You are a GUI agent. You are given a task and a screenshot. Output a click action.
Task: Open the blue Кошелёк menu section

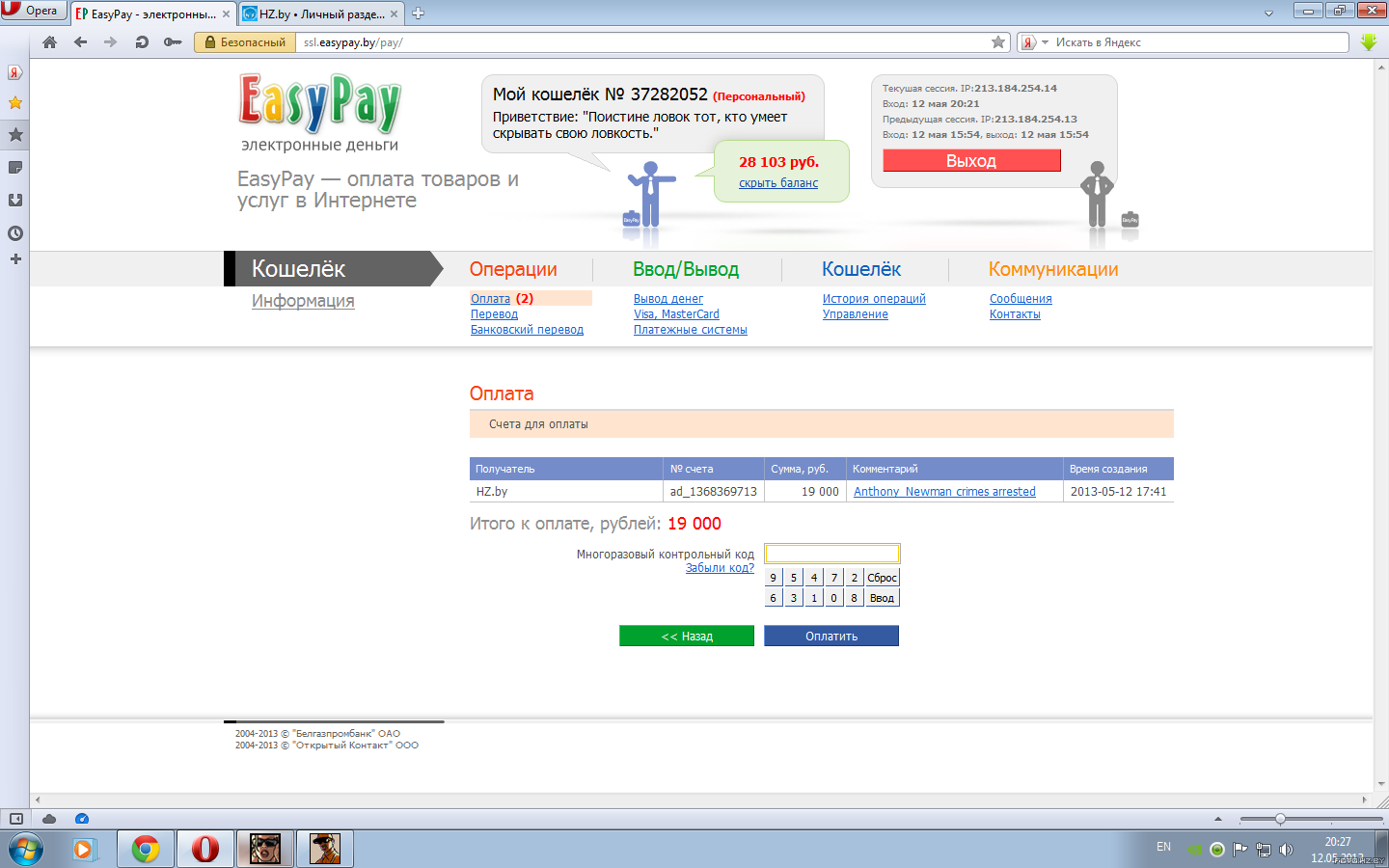[x=861, y=270]
